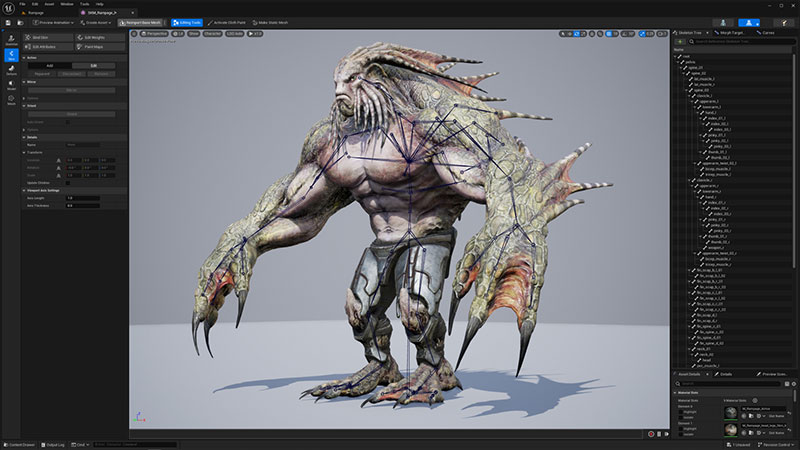
Task: Toggle the Update Children checkbox
Action: pyautogui.click(x=67, y=183)
